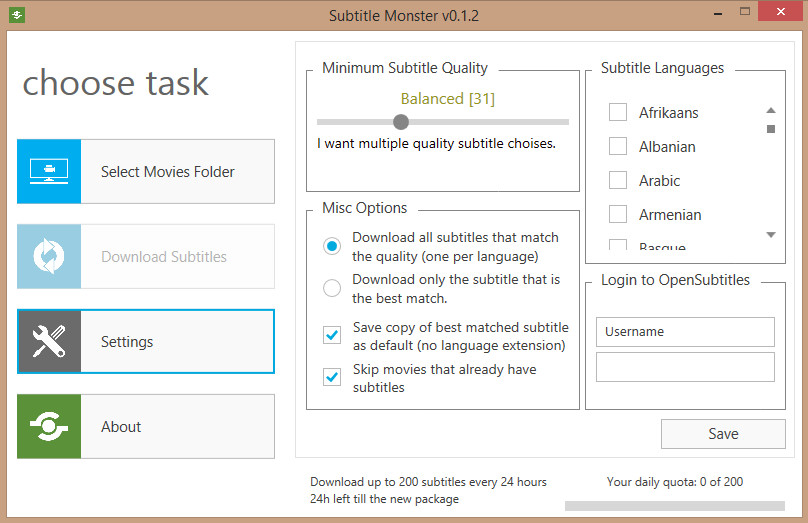Uncheck 'Save copy of best matched subtitle'
Viewport: 808px width, 523px height.
[x=332, y=335]
